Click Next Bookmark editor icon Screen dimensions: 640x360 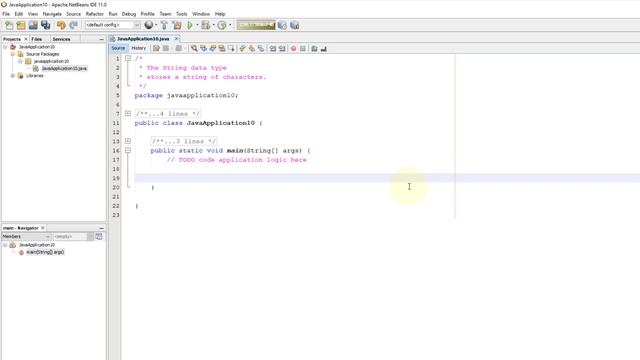(x=252, y=49)
